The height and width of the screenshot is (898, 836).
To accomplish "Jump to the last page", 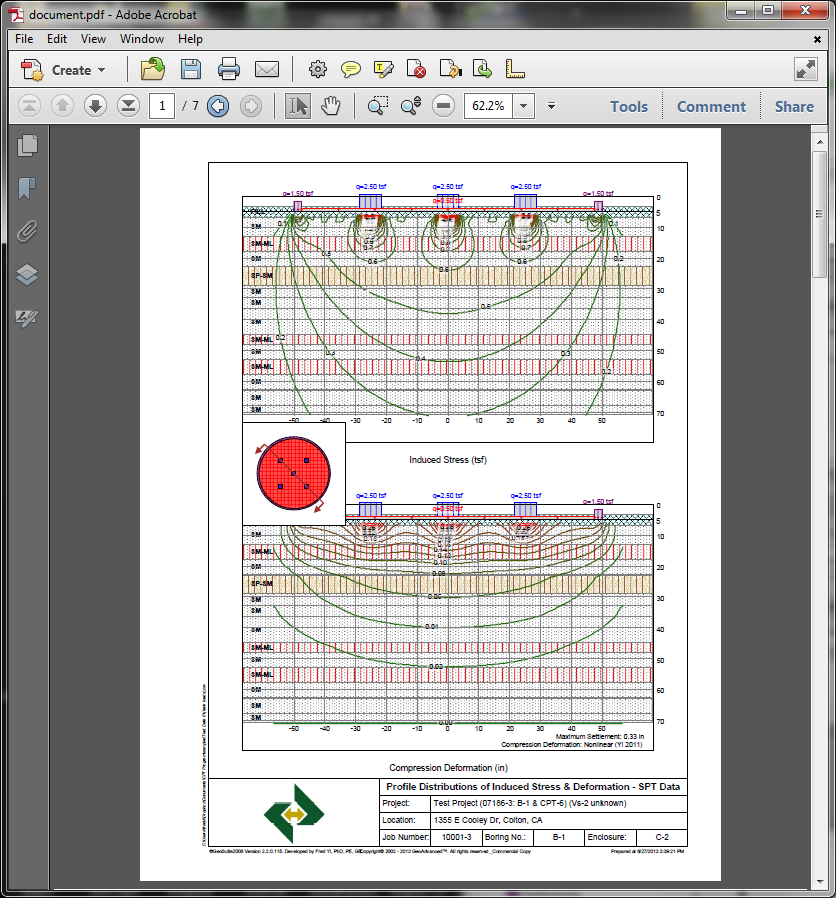I will [x=128, y=106].
